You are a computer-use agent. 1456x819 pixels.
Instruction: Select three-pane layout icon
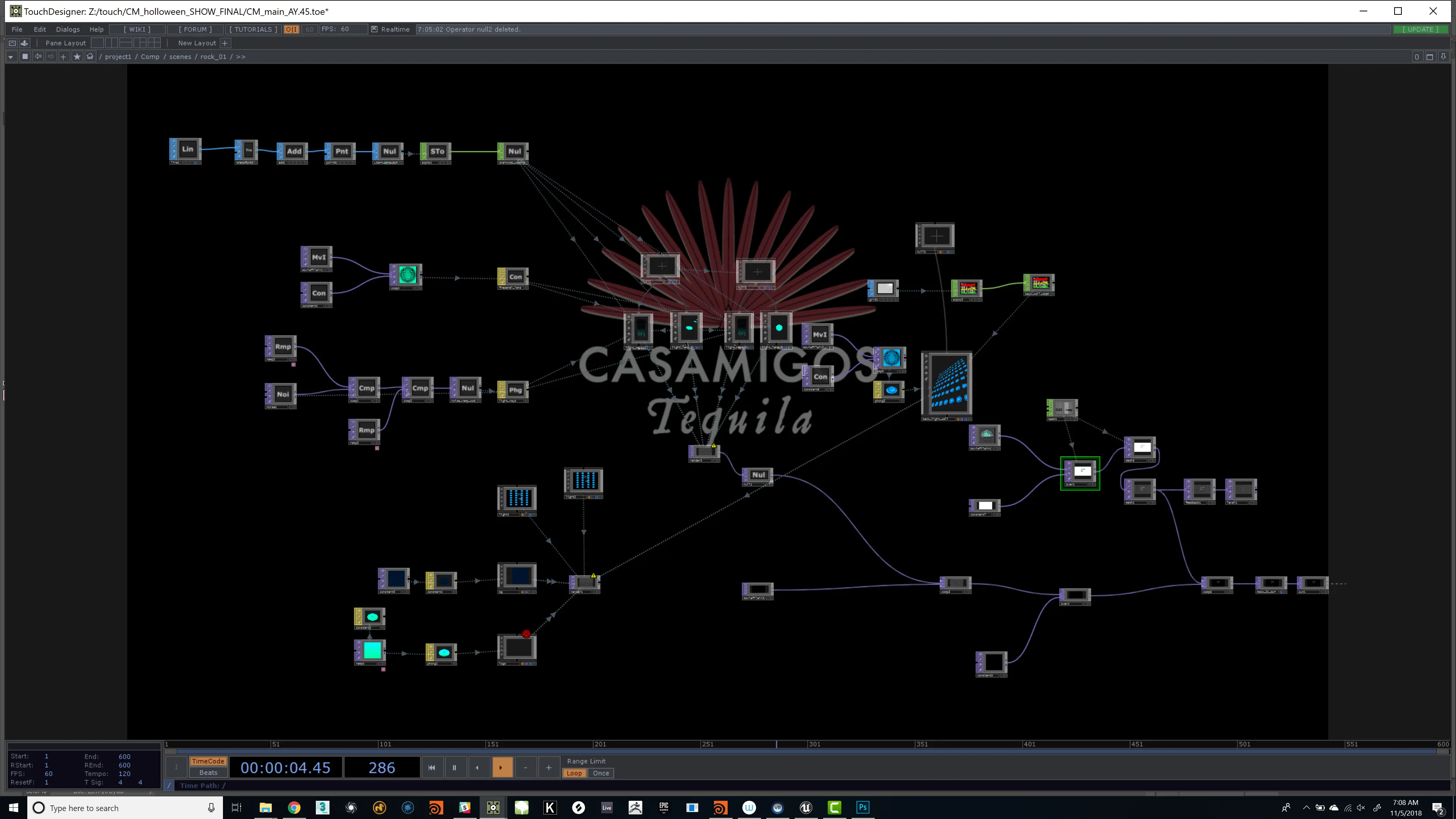pyautogui.click(x=140, y=43)
